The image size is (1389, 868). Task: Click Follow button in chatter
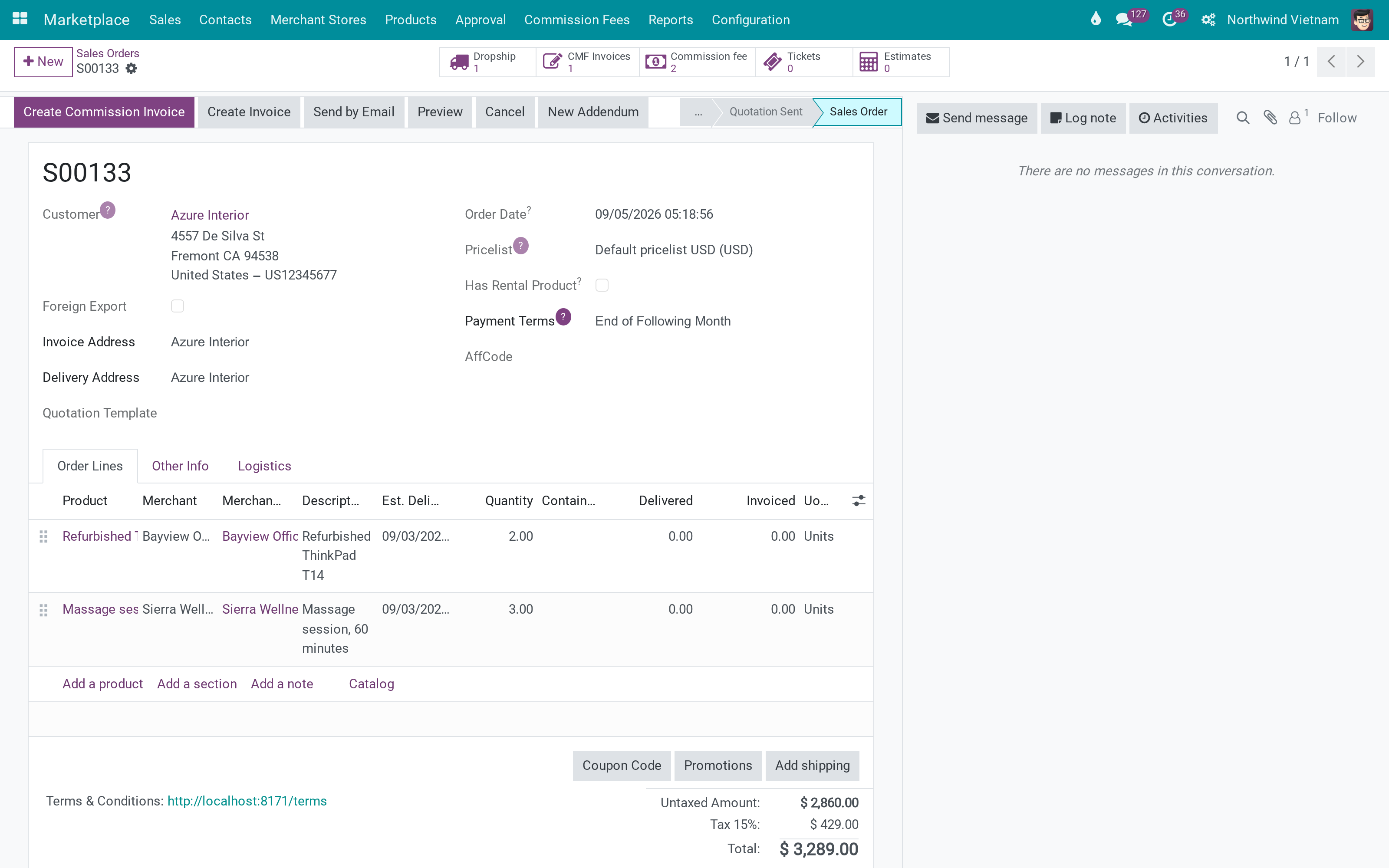[x=1337, y=118]
